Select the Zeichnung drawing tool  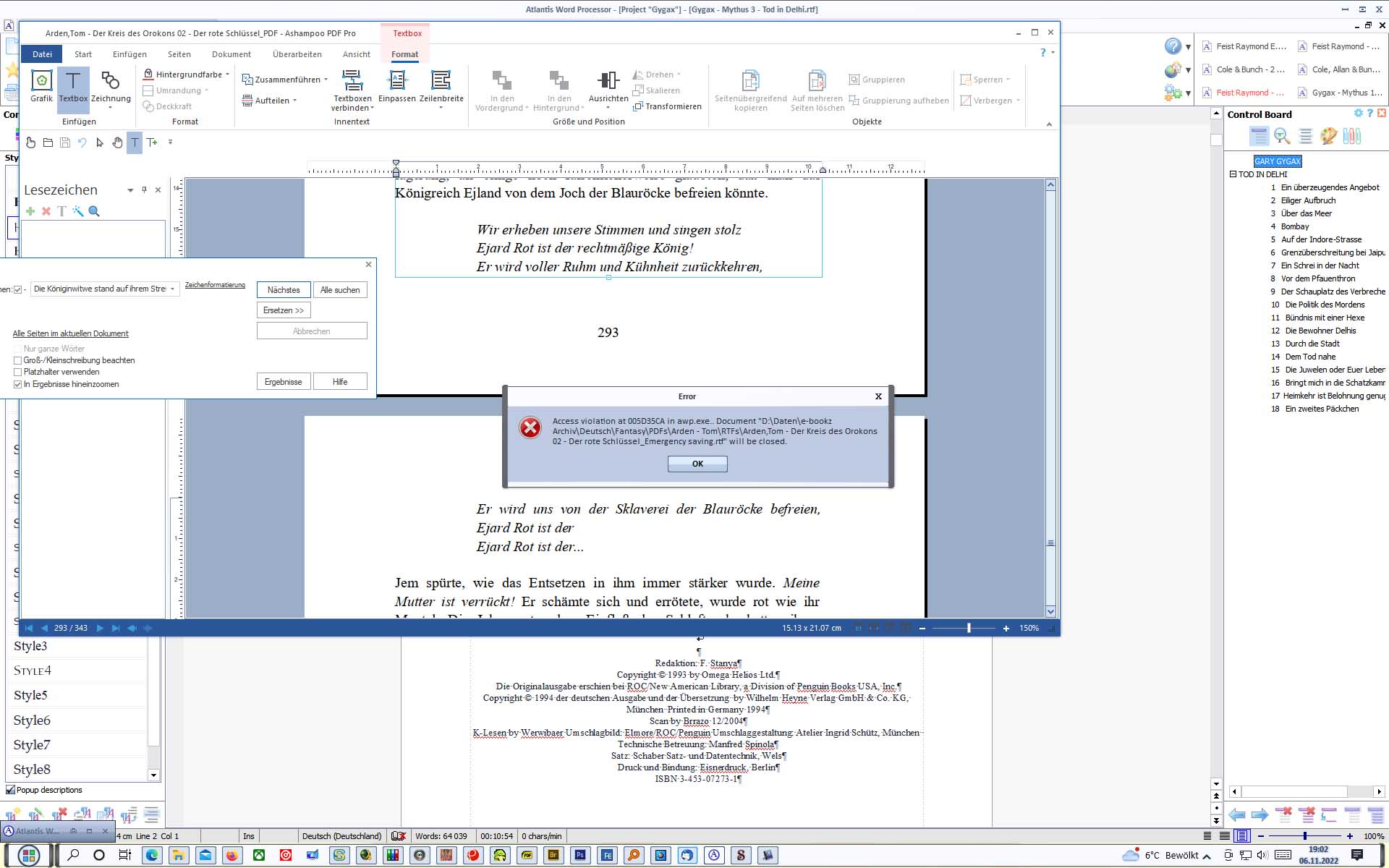click(x=111, y=81)
